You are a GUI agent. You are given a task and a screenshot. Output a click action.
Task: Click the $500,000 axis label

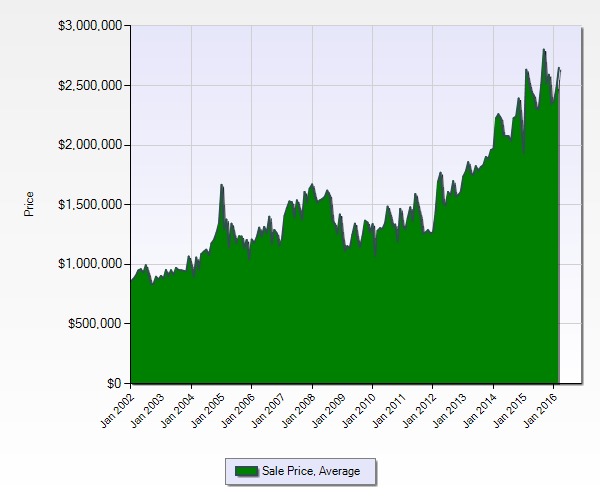coord(95,323)
